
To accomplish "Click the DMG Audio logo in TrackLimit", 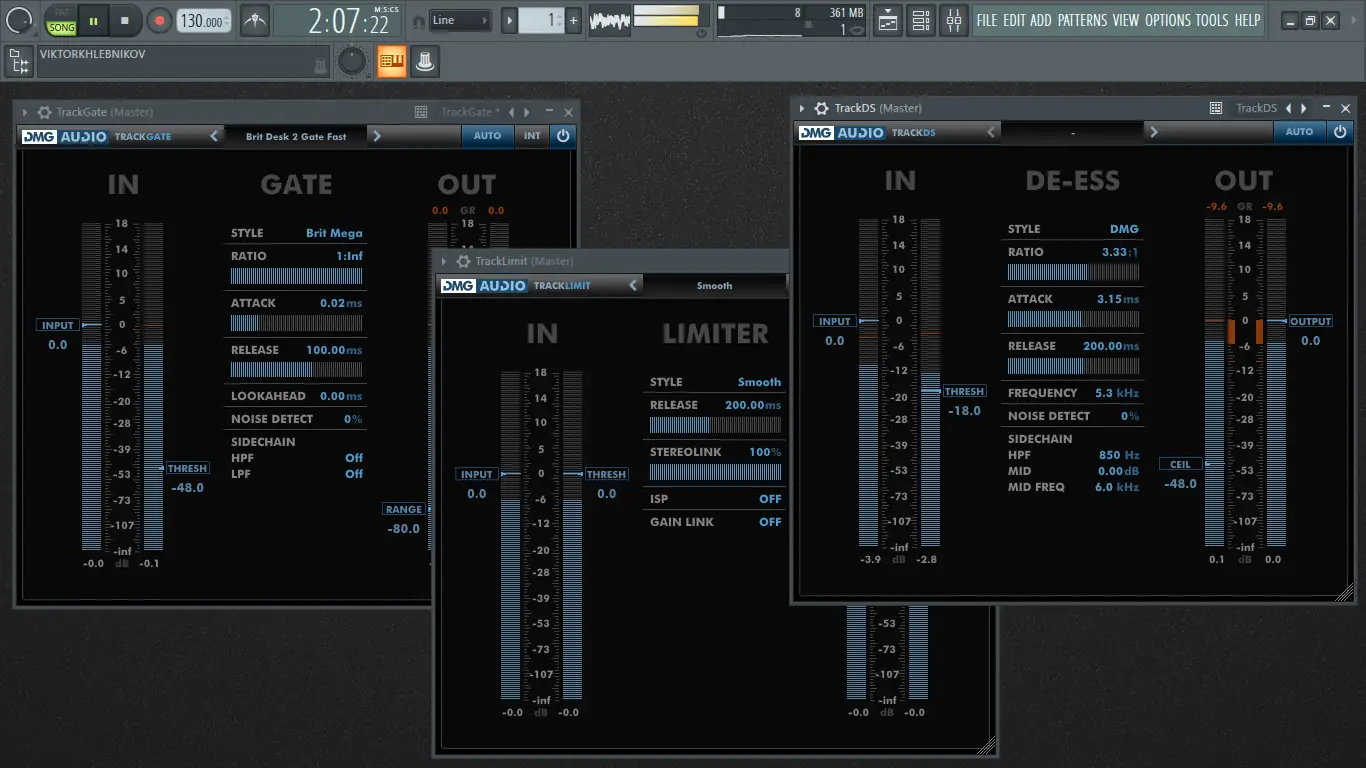I will (483, 285).
